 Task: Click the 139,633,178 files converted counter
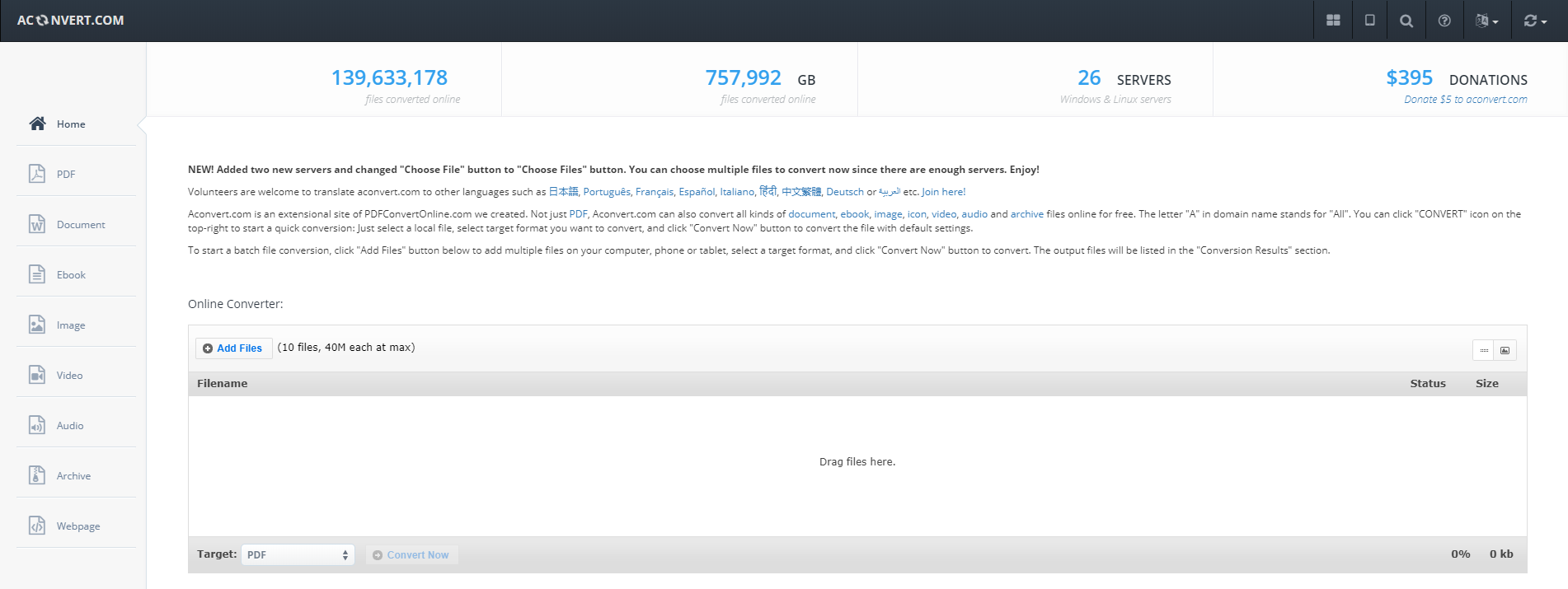tap(389, 78)
